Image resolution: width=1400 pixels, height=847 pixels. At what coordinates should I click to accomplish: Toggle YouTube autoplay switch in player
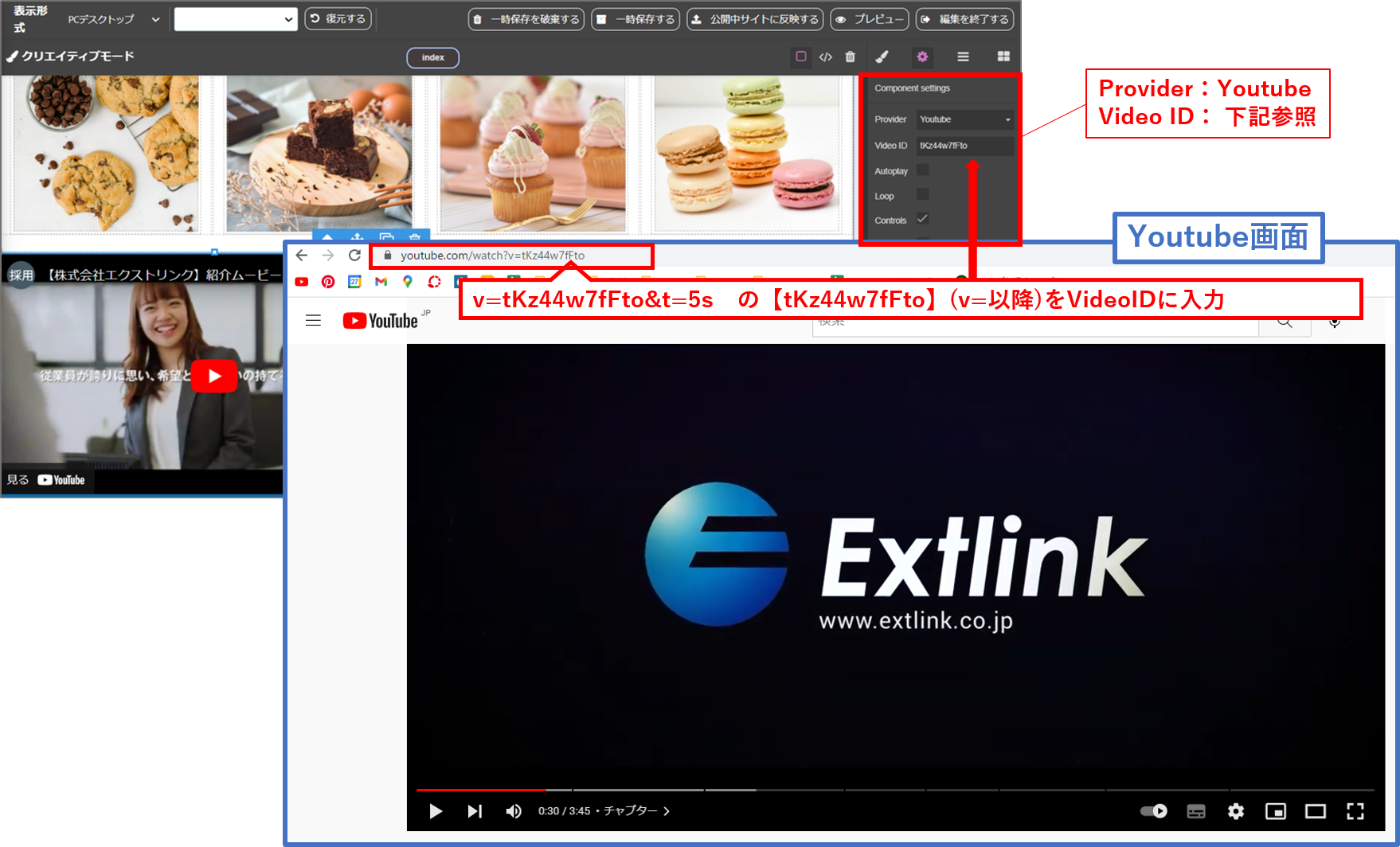[1153, 811]
